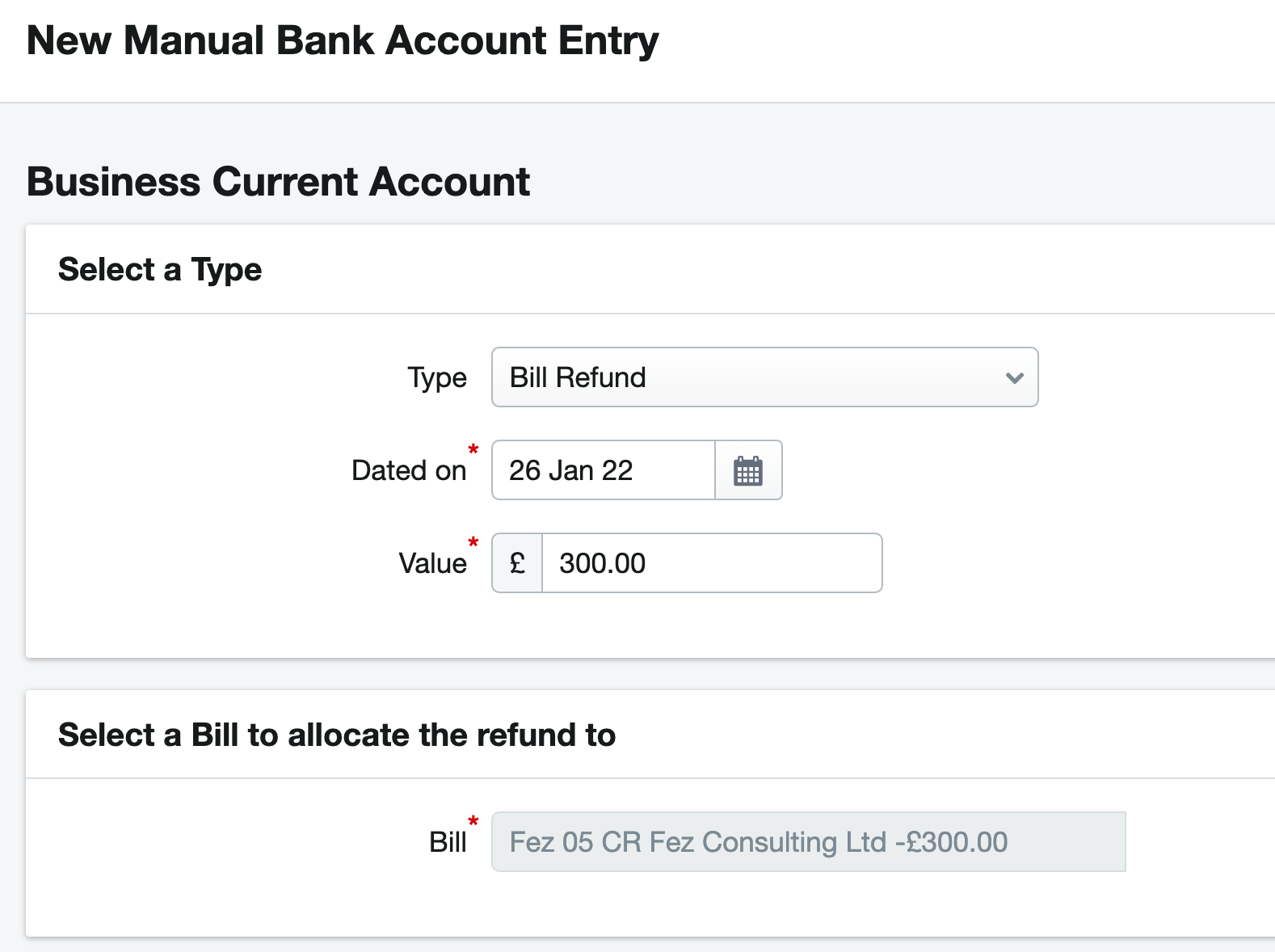Select the calendar button next to 26 Jan 22

[747, 470]
